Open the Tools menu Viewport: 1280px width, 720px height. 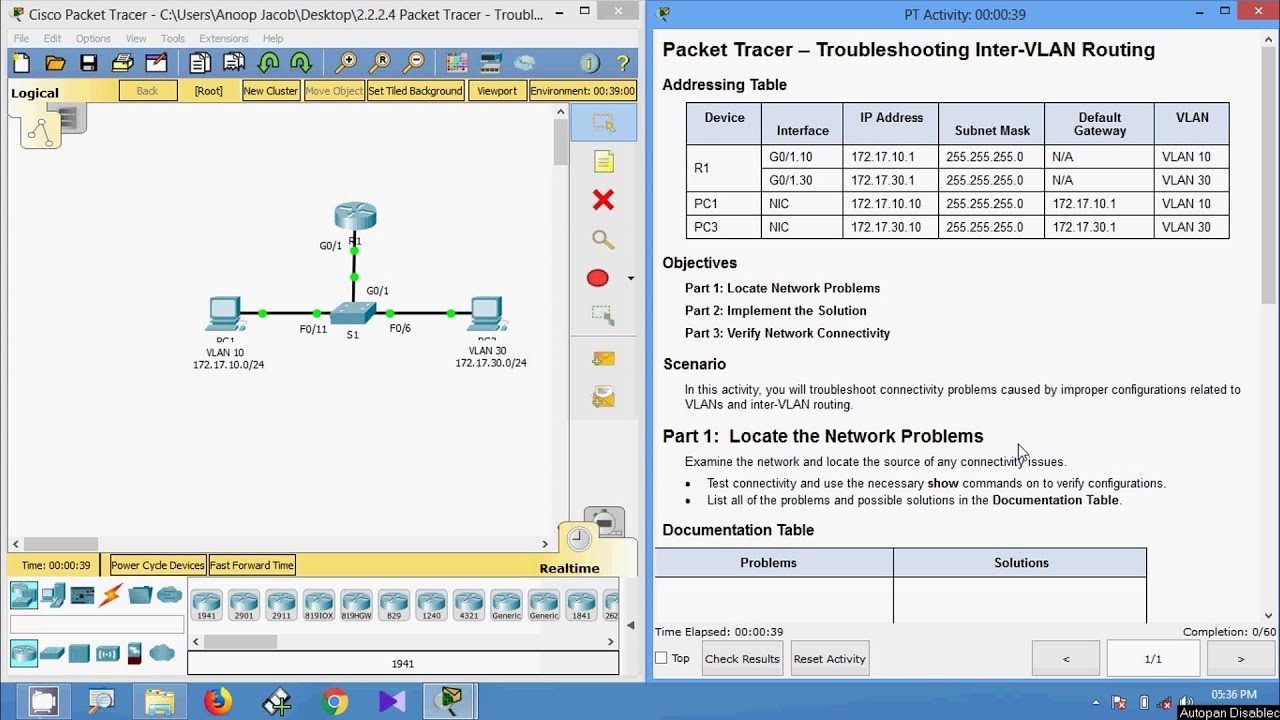(173, 38)
